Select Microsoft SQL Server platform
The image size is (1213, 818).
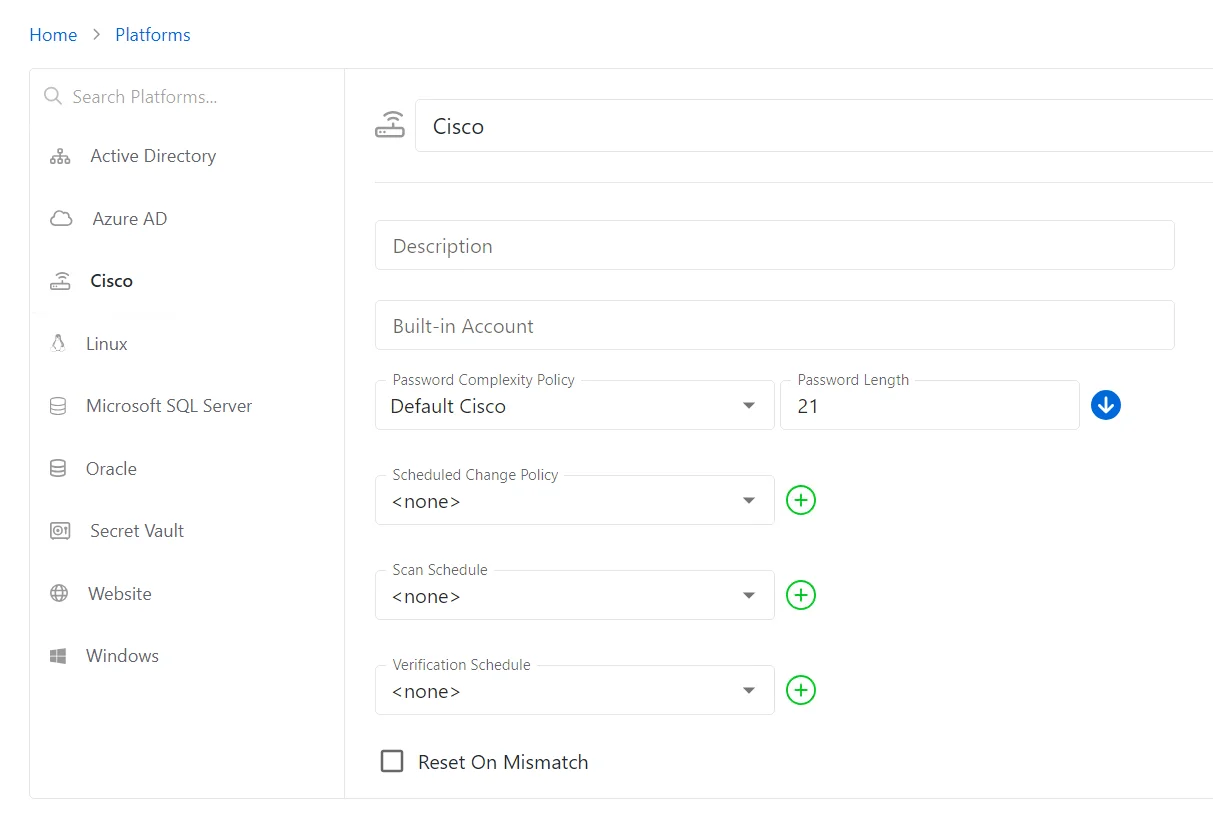[x=169, y=406]
